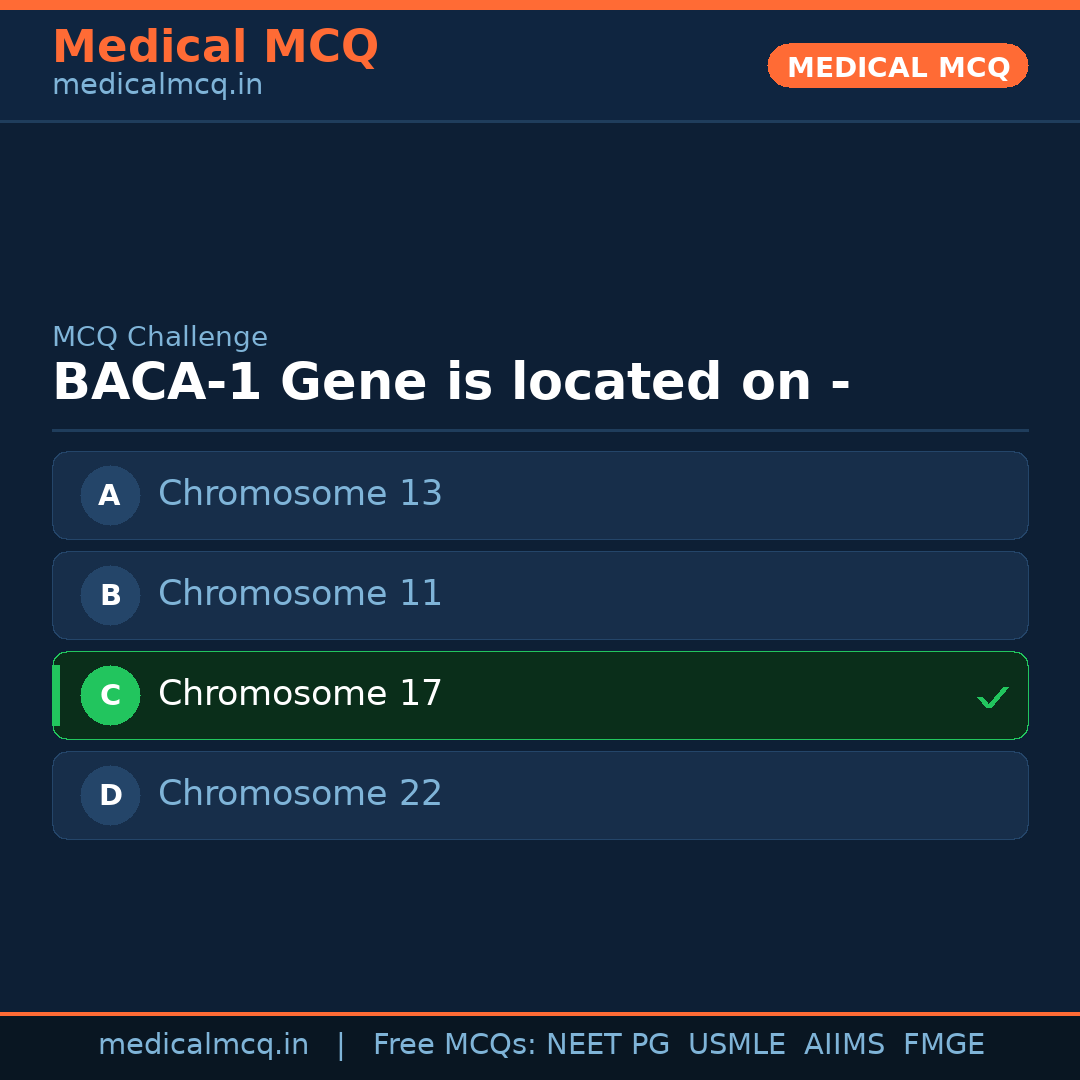This screenshot has width=1080, height=1080.
Task: Click the green bar left of option C
Action: point(56,695)
